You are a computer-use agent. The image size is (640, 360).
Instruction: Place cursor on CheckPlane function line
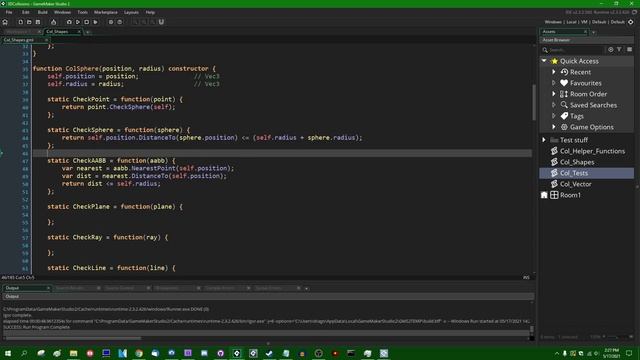(x=115, y=207)
